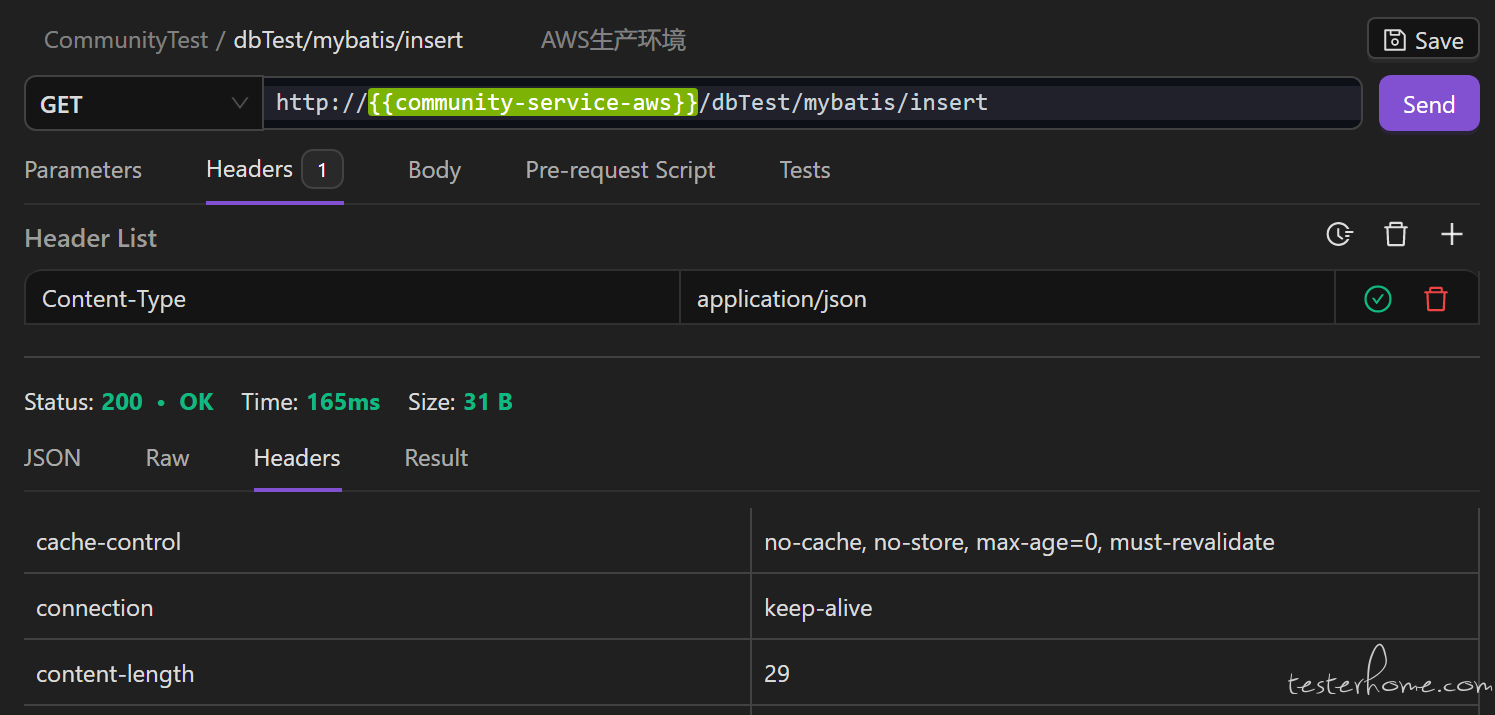The width and height of the screenshot is (1495, 715).
Task: Switch to the Tests tab
Action: point(805,170)
